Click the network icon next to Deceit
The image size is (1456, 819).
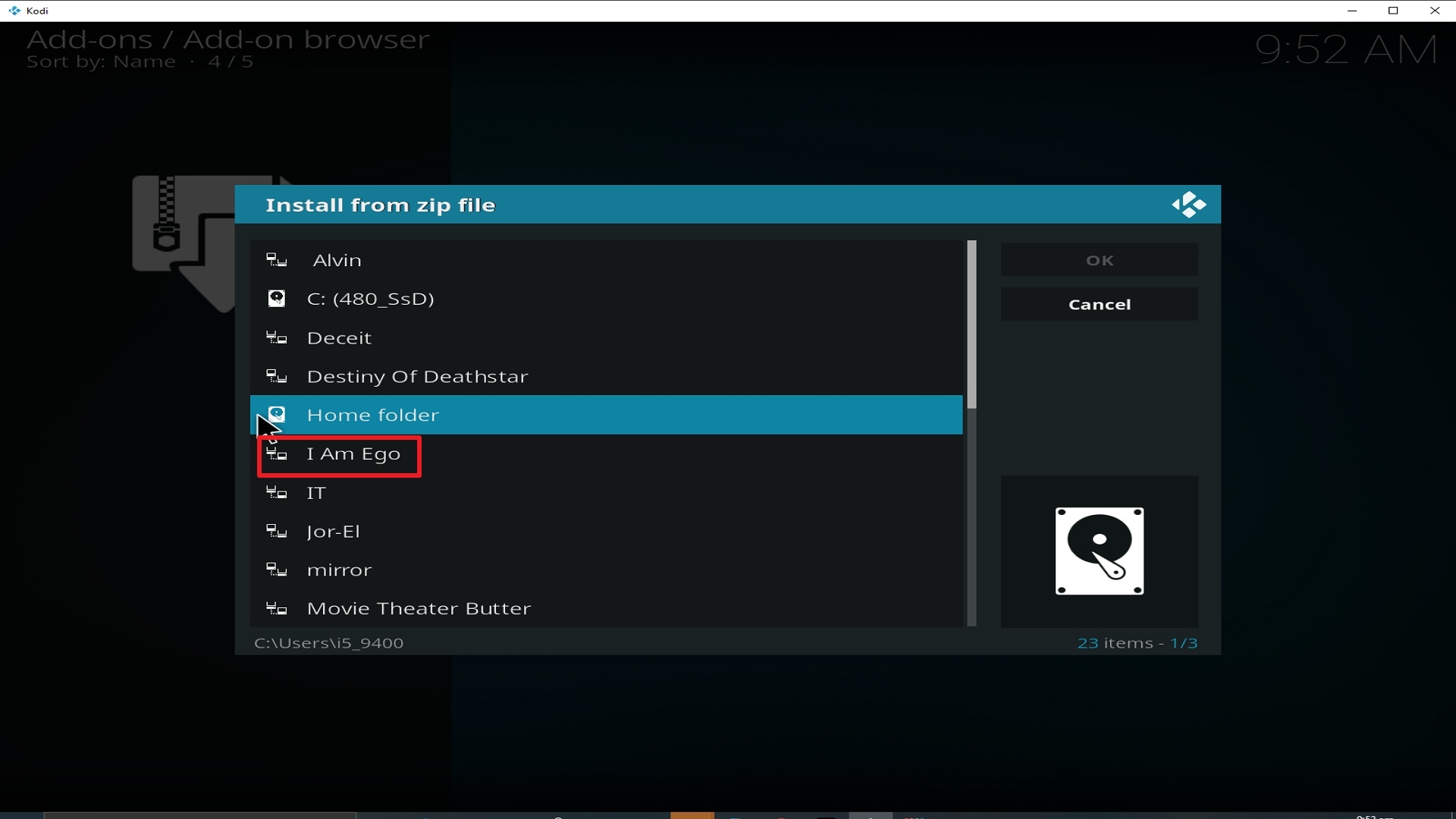(x=277, y=337)
